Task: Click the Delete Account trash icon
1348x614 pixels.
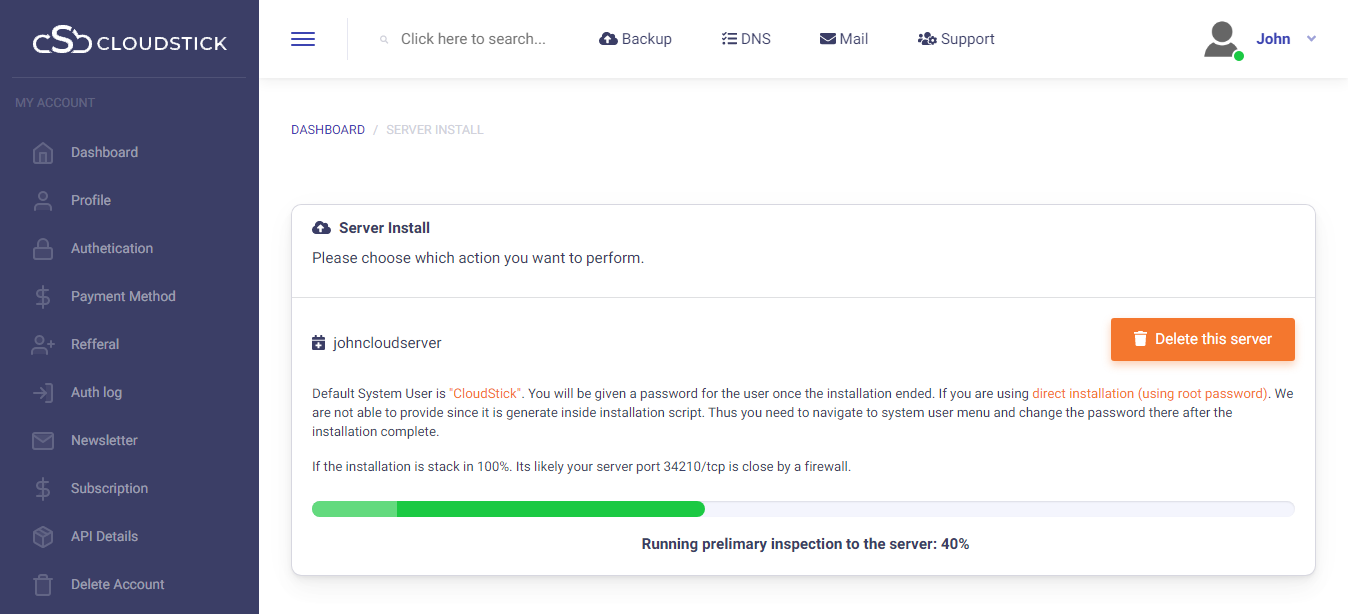Action: (x=43, y=585)
